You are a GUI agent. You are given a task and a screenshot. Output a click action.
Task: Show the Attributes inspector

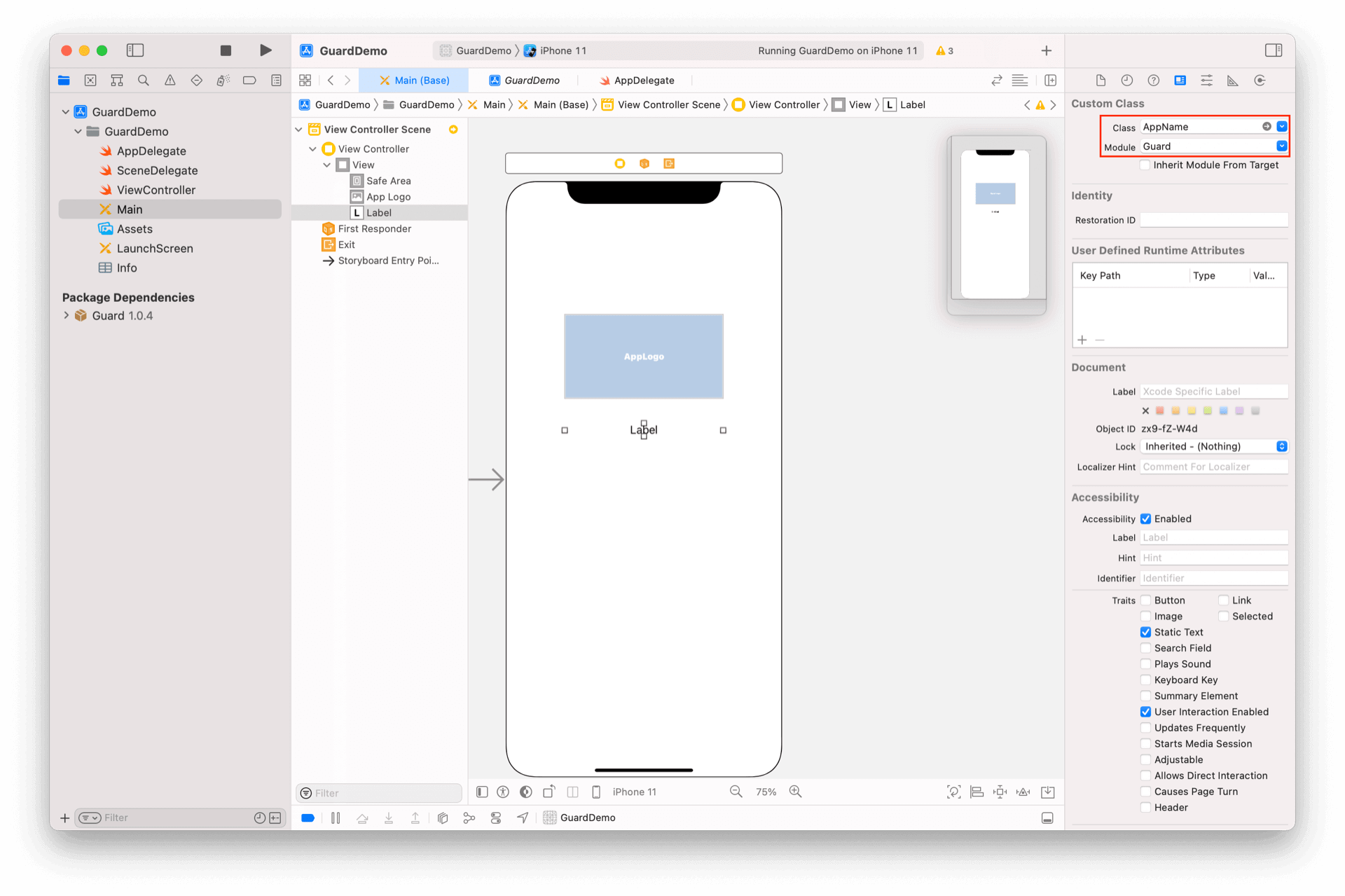[x=1206, y=81]
